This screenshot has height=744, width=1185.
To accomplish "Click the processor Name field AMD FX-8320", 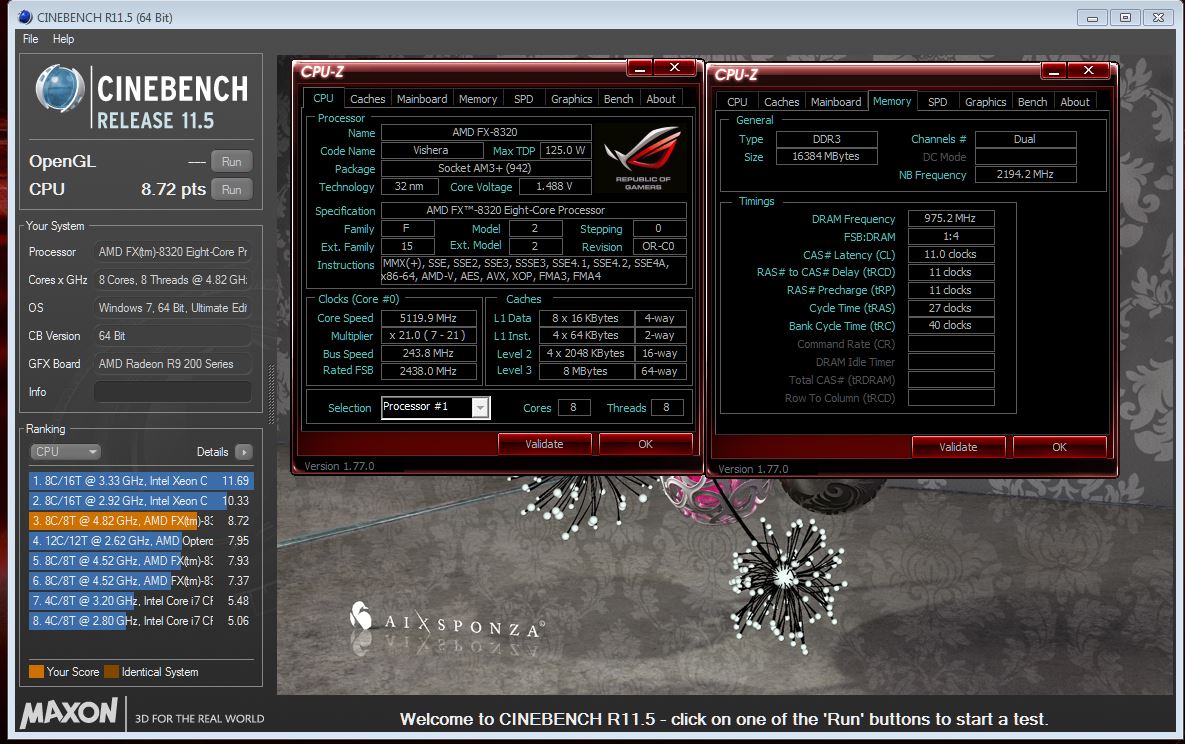I will pyautogui.click(x=485, y=132).
